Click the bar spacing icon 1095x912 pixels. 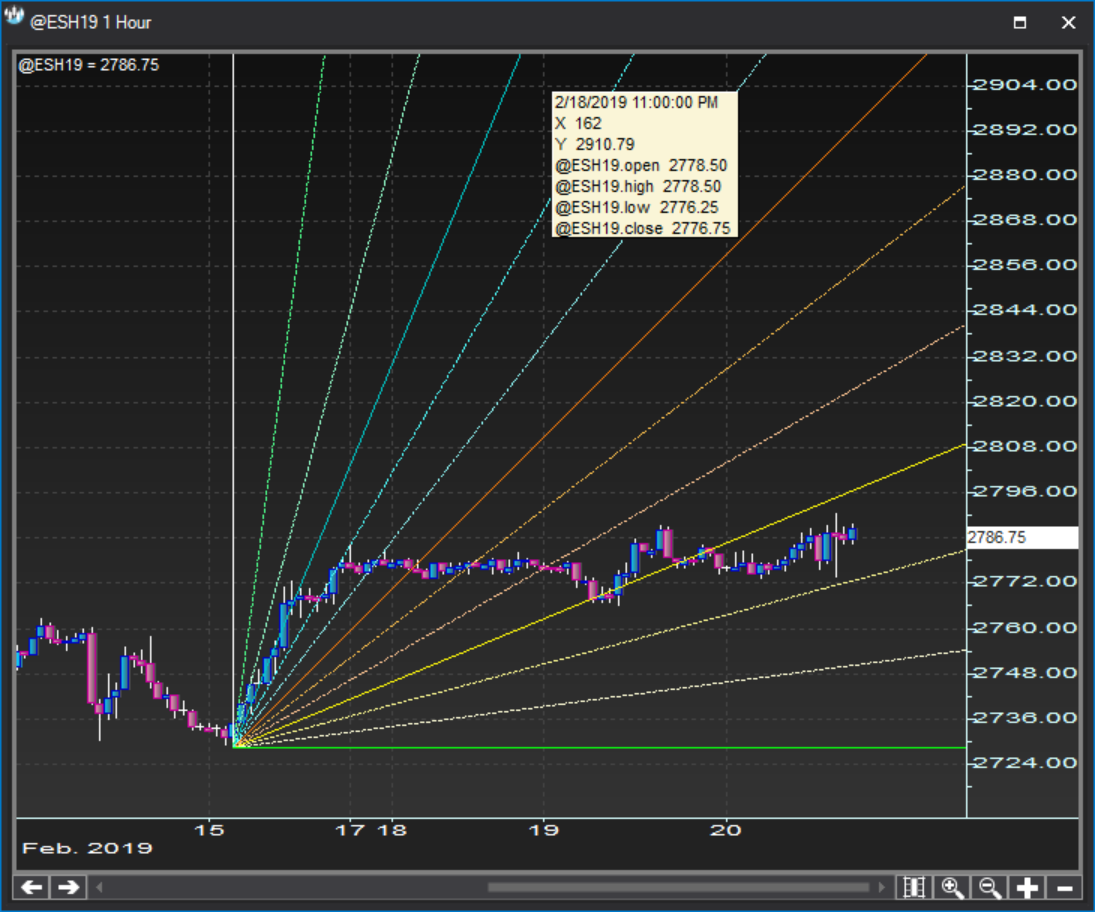point(914,888)
